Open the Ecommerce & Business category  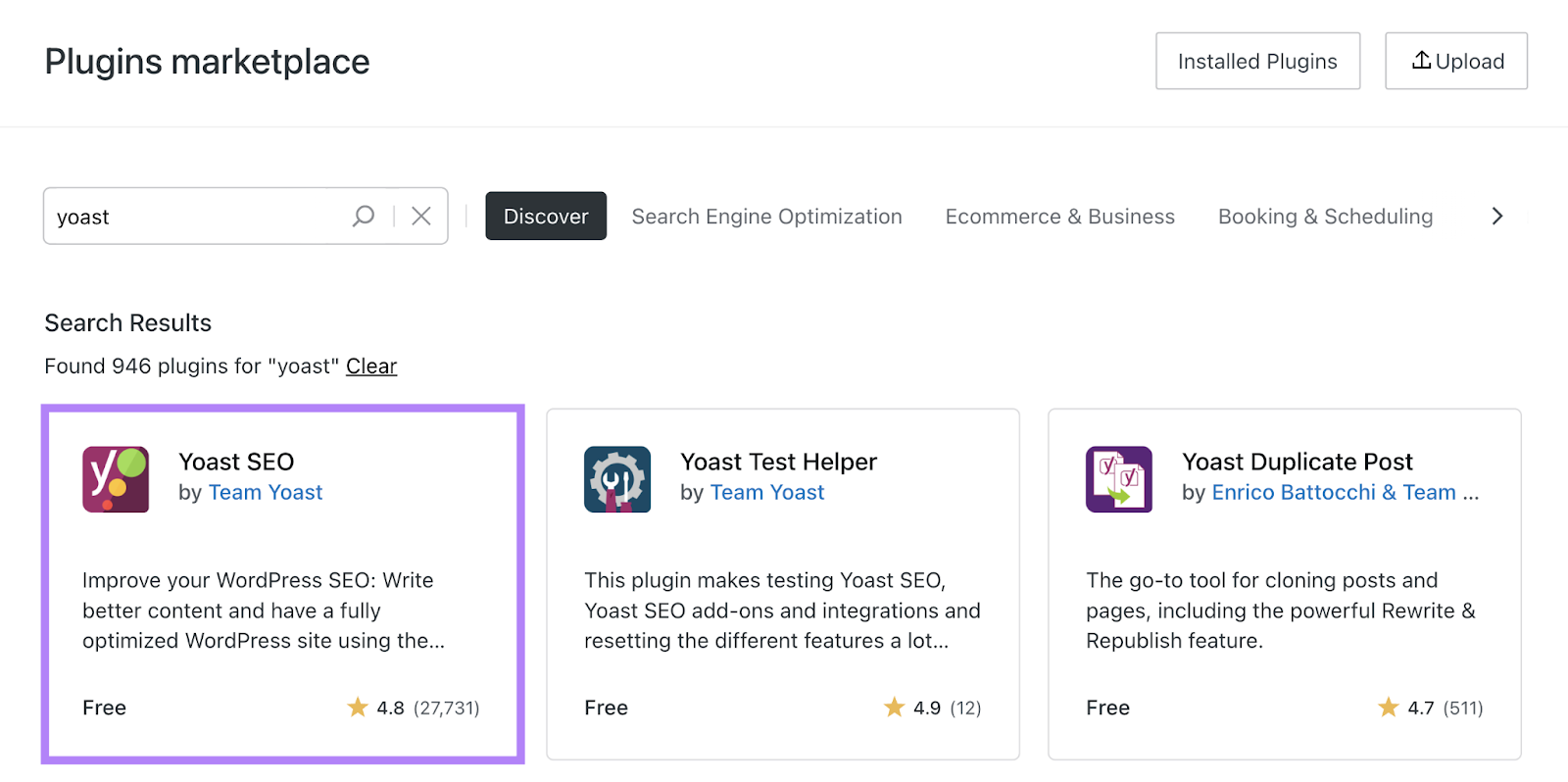pos(1059,217)
